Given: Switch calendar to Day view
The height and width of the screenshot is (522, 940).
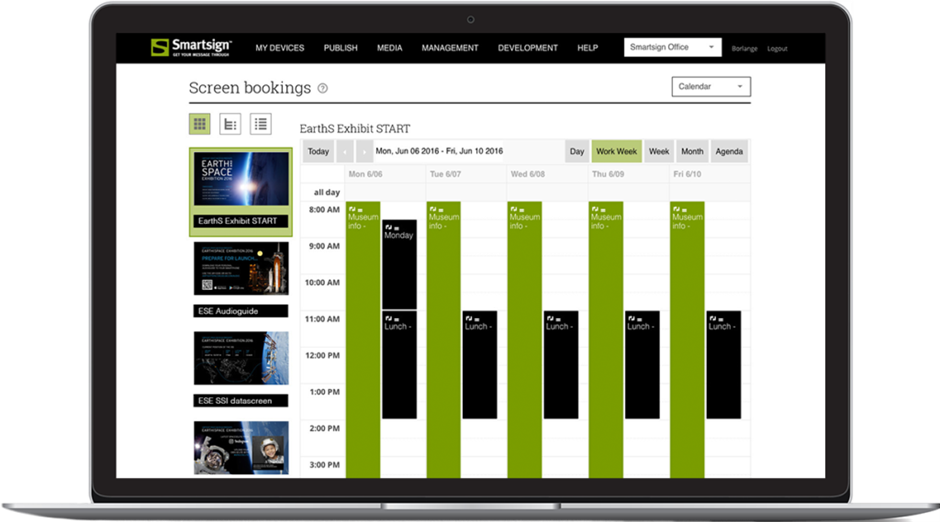Looking at the screenshot, I should point(577,152).
